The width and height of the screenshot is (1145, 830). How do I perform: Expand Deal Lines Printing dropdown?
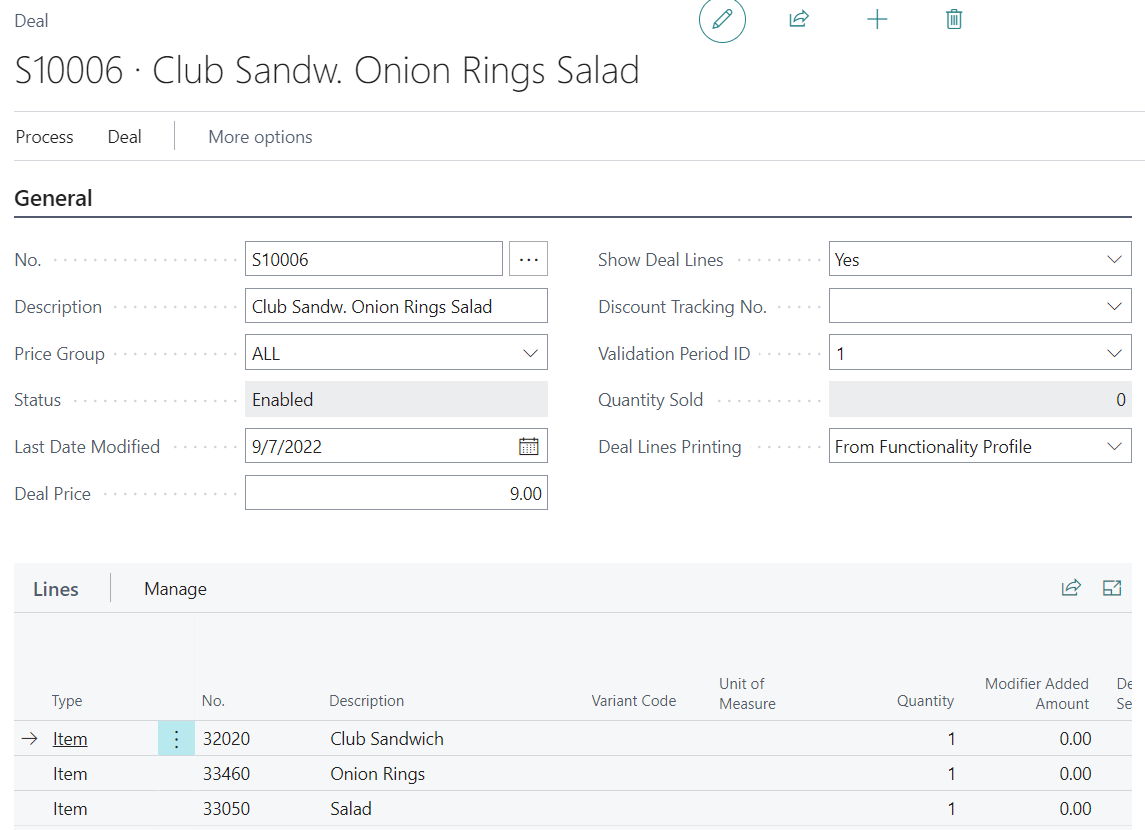point(1114,447)
